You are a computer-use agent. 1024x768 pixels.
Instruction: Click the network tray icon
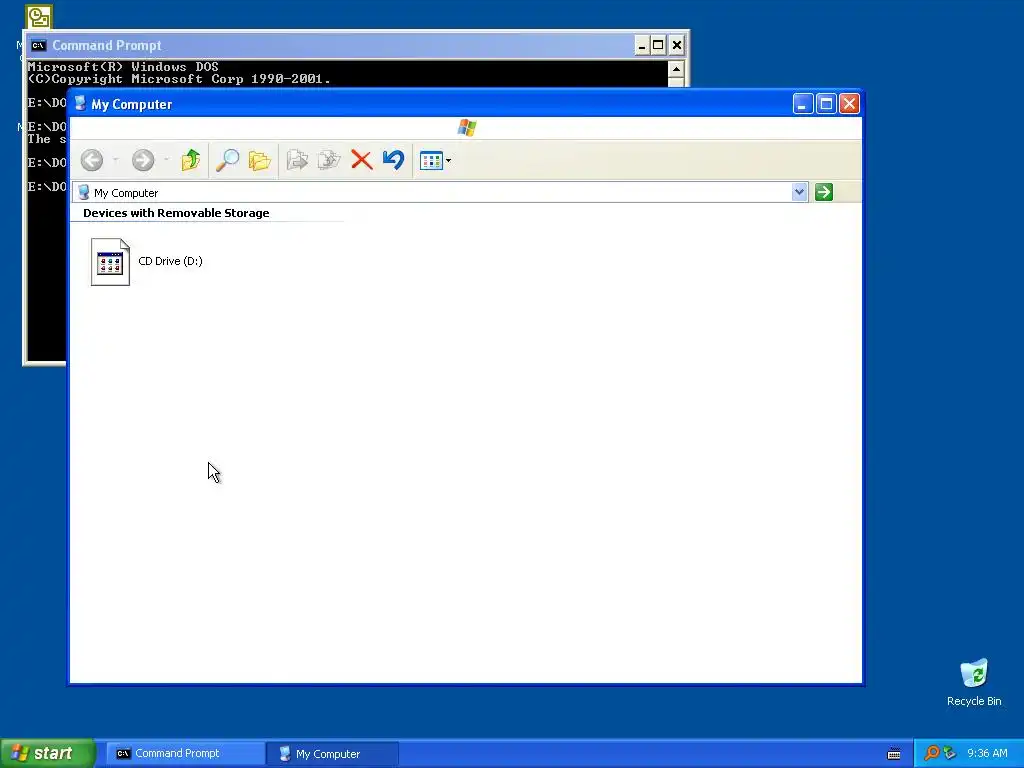coord(949,753)
